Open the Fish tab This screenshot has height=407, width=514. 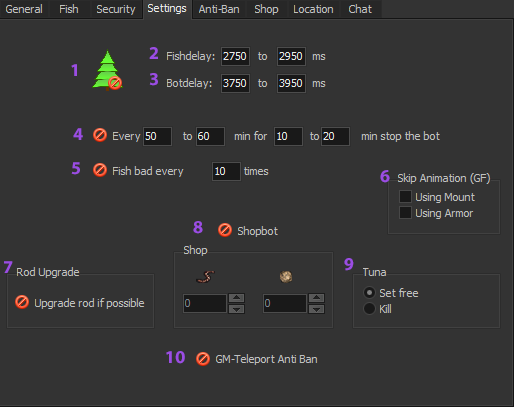point(69,9)
